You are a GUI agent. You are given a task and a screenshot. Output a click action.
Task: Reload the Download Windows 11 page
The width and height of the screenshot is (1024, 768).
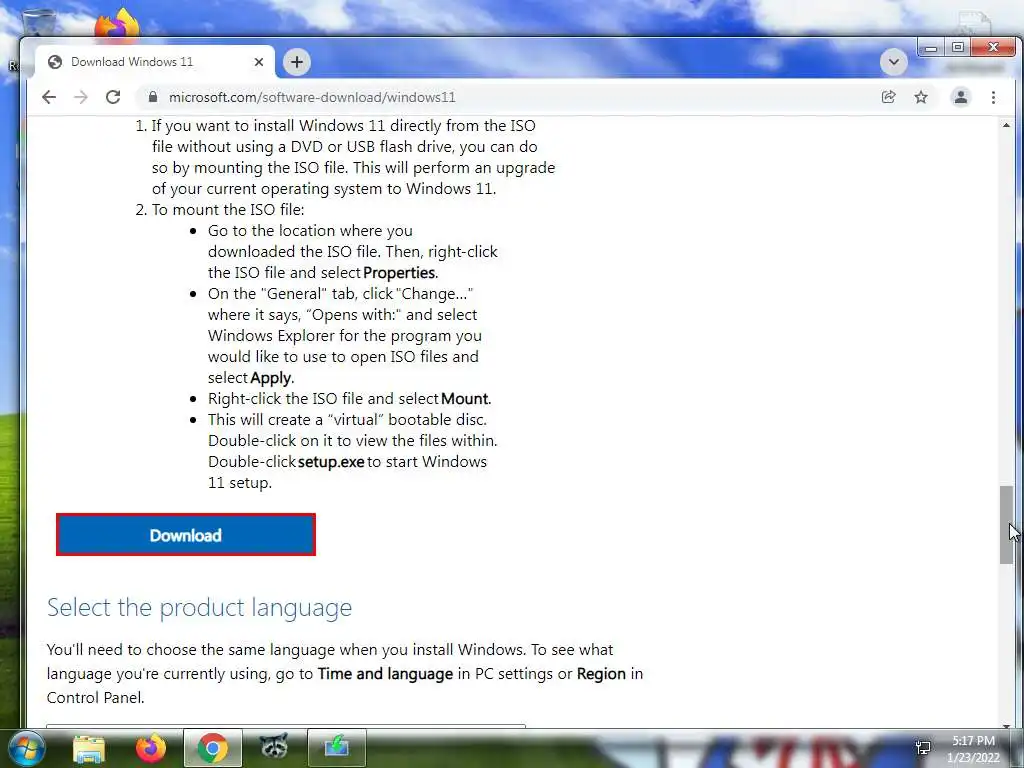point(113,97)
